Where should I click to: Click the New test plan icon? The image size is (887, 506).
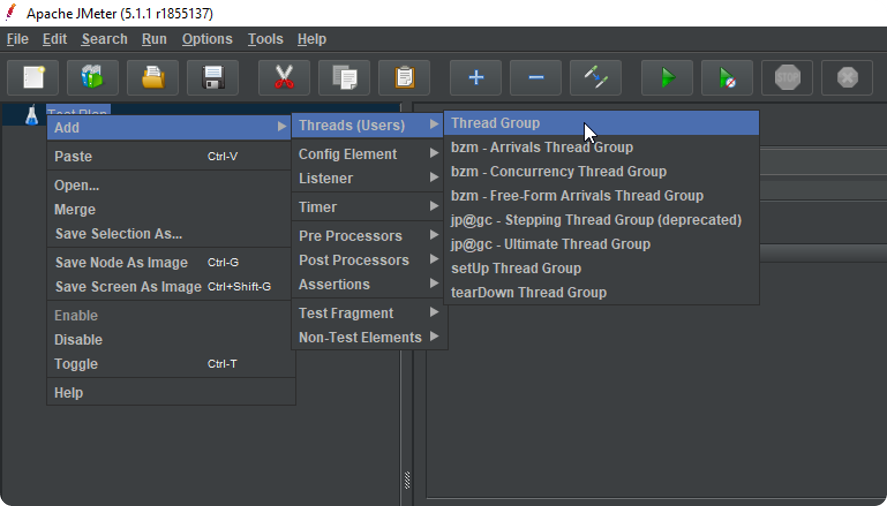[x=33, y=78]
